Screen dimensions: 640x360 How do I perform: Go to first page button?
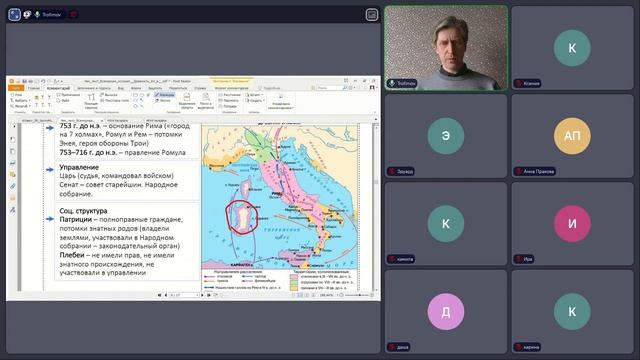point(160,295)
